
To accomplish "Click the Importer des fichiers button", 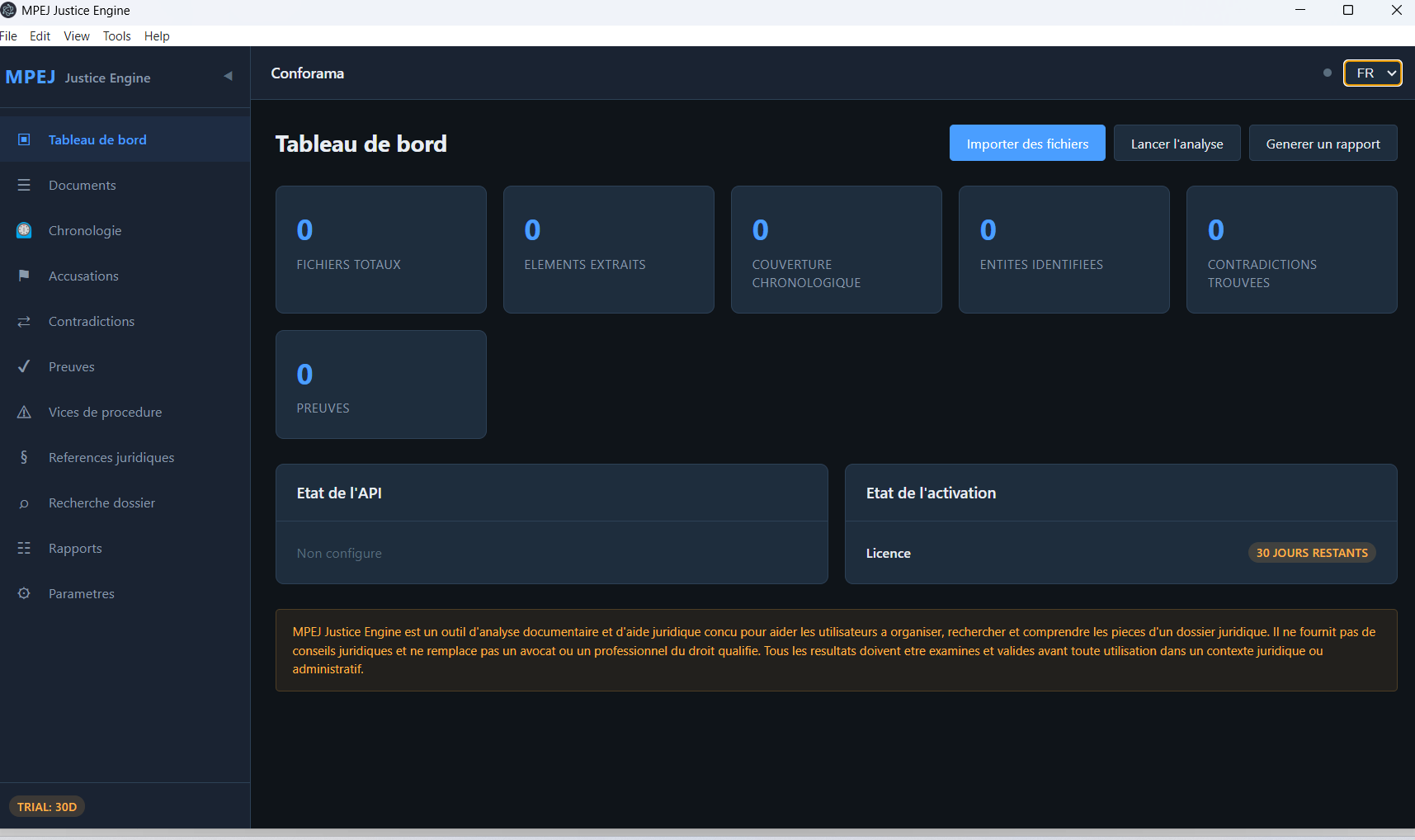I will point(1027,143).
